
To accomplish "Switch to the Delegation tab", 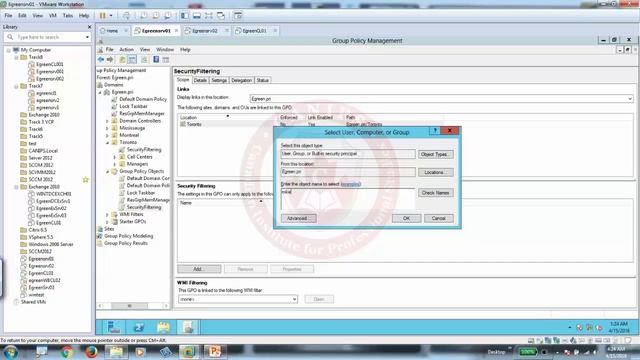I will point(241,80).
